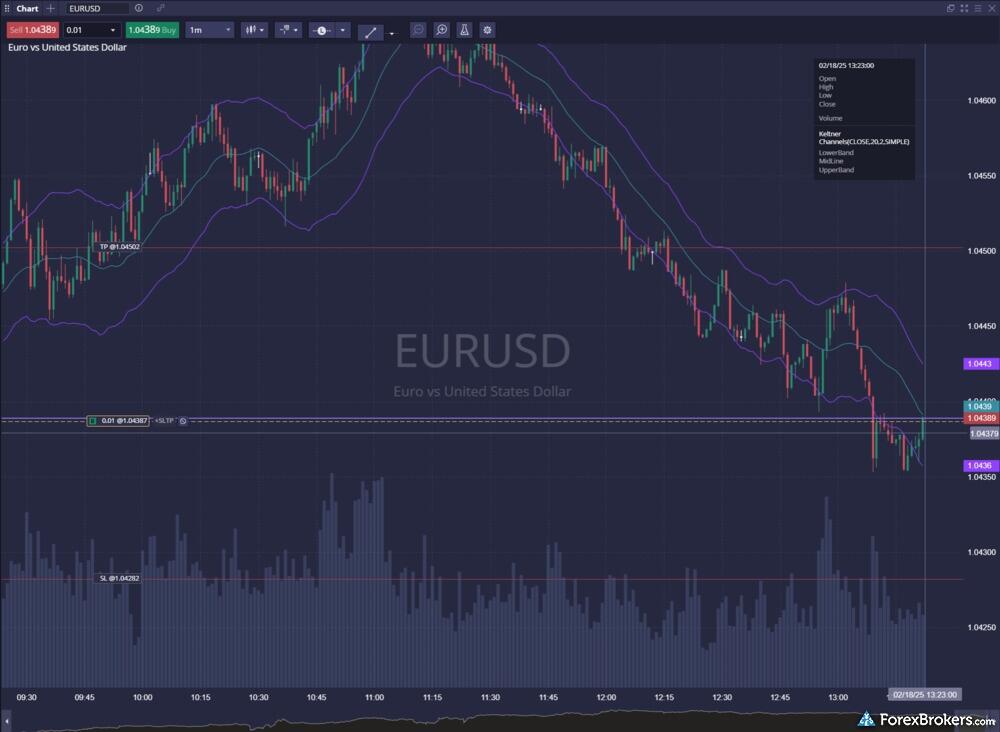Select the Chart tab

click(27, 8)
